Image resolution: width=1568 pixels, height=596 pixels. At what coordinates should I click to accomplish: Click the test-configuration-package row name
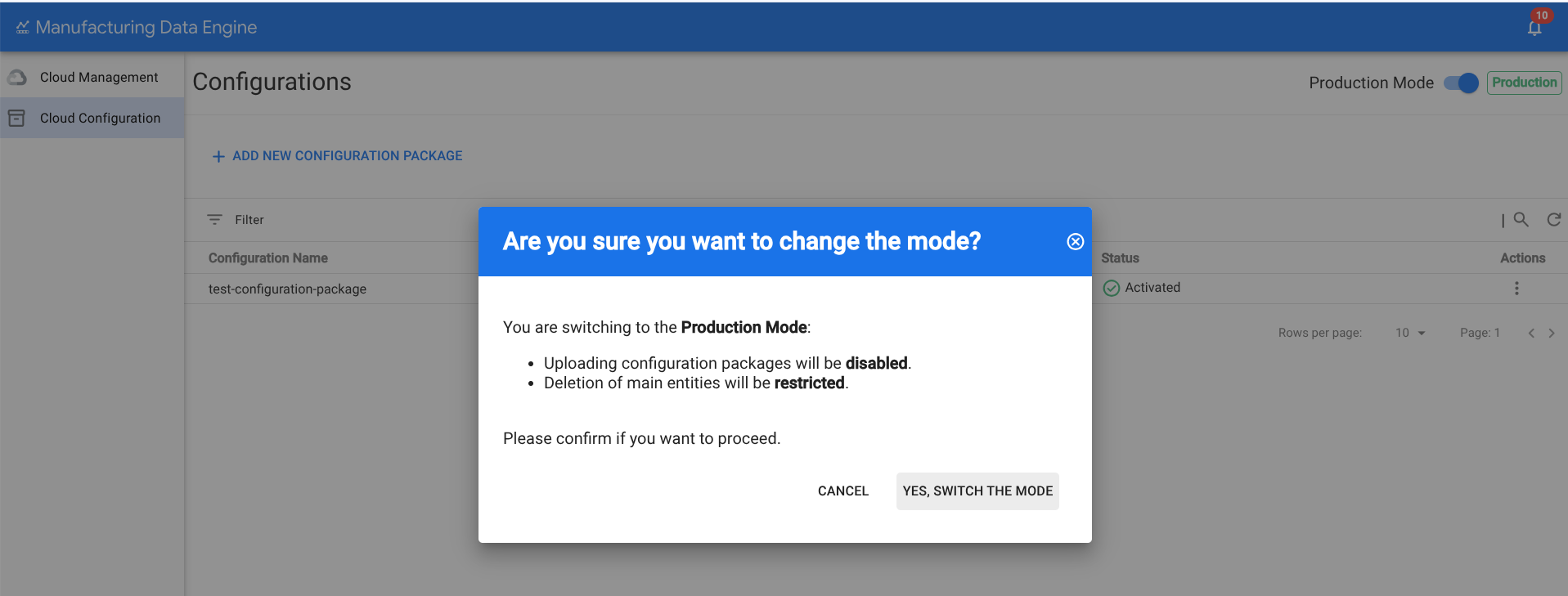coord(287,289)
